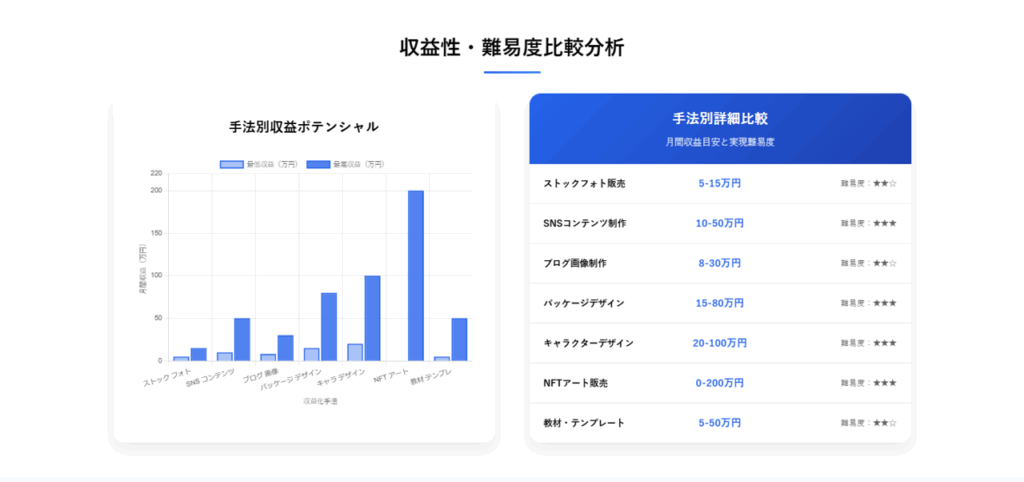Click the ストック フォト dark blue bar
The image size is (1024, 482).
coord(199,354)
